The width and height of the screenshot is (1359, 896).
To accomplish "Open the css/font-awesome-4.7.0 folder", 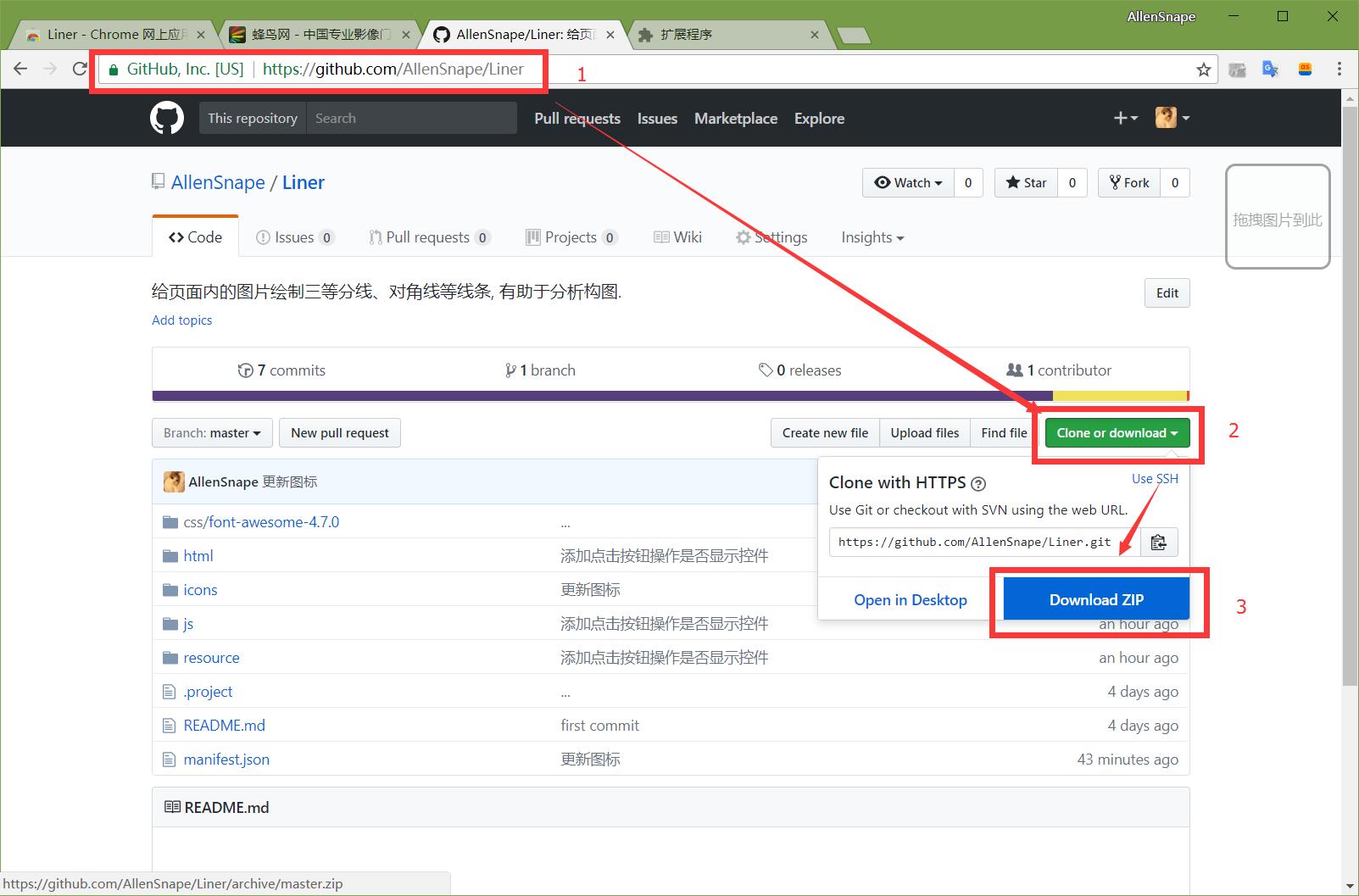I will 261,522.
